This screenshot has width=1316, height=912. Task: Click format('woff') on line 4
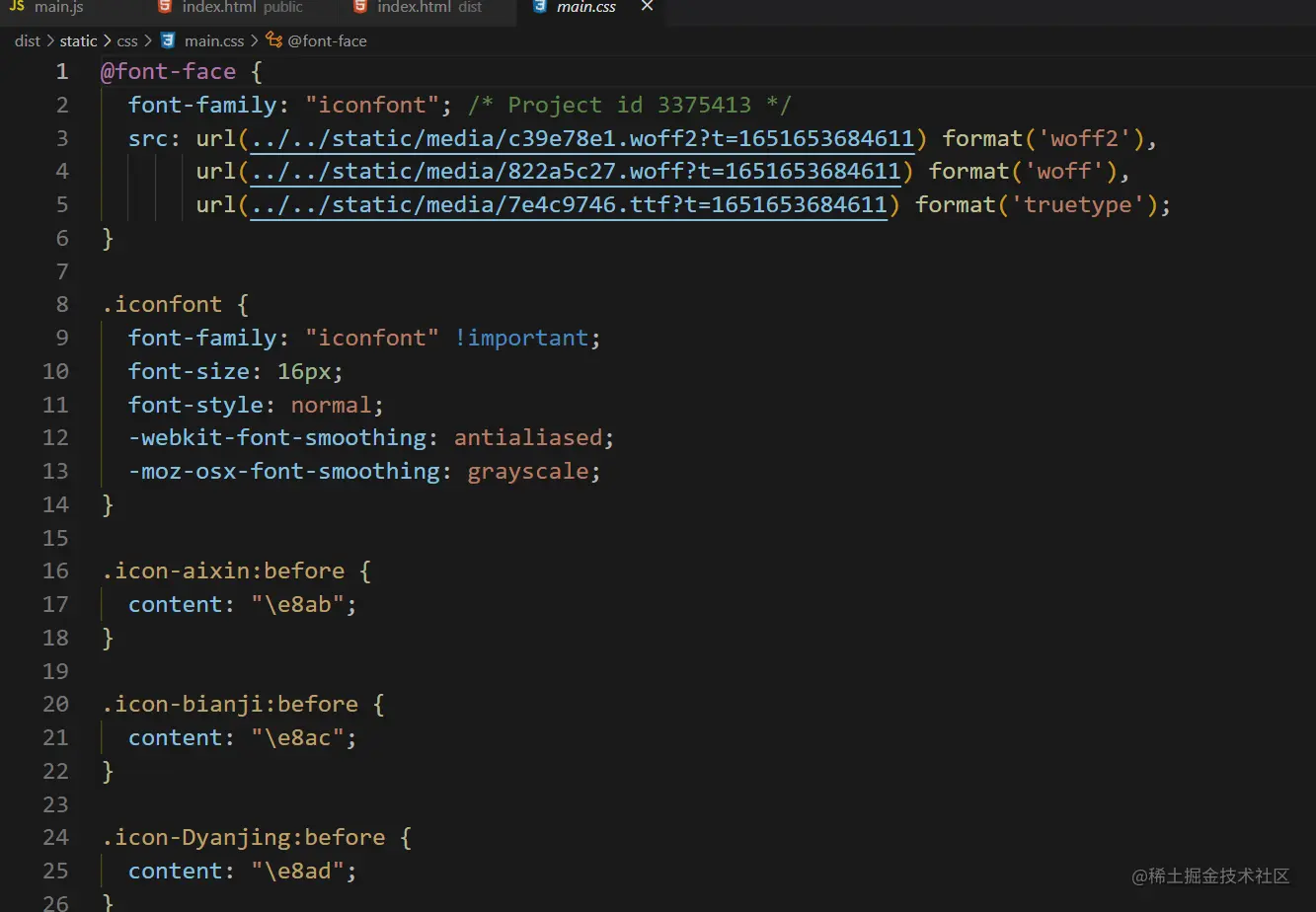click(1023, 172)
